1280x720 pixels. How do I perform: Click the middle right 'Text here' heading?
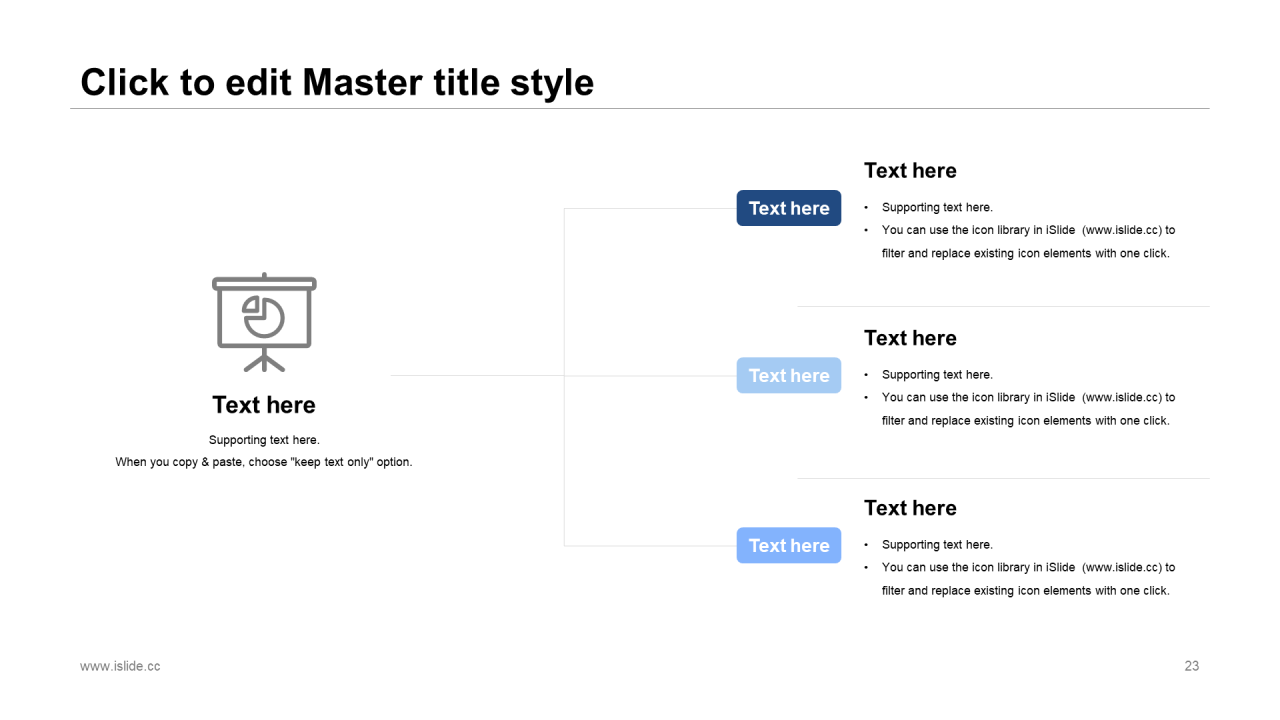pos(910,338)
